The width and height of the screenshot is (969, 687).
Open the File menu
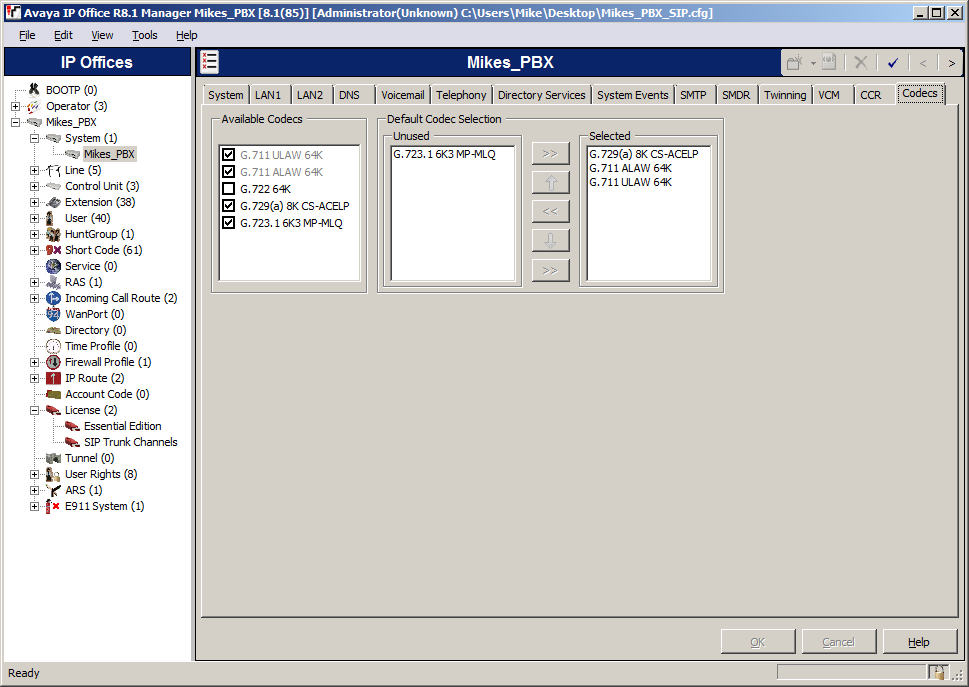point(27,35)
